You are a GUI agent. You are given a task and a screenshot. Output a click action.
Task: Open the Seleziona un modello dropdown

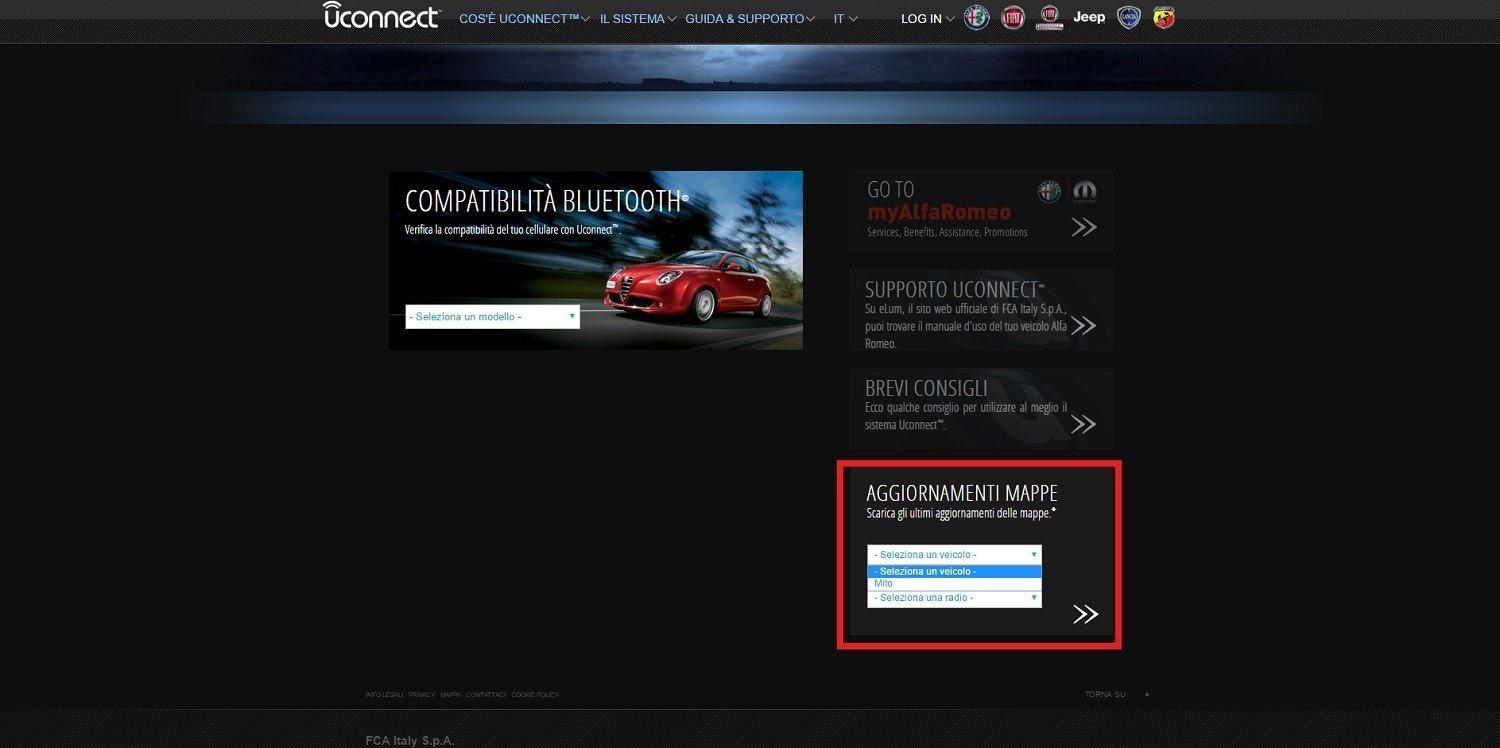pyautogui.click(x=493, y=316)
